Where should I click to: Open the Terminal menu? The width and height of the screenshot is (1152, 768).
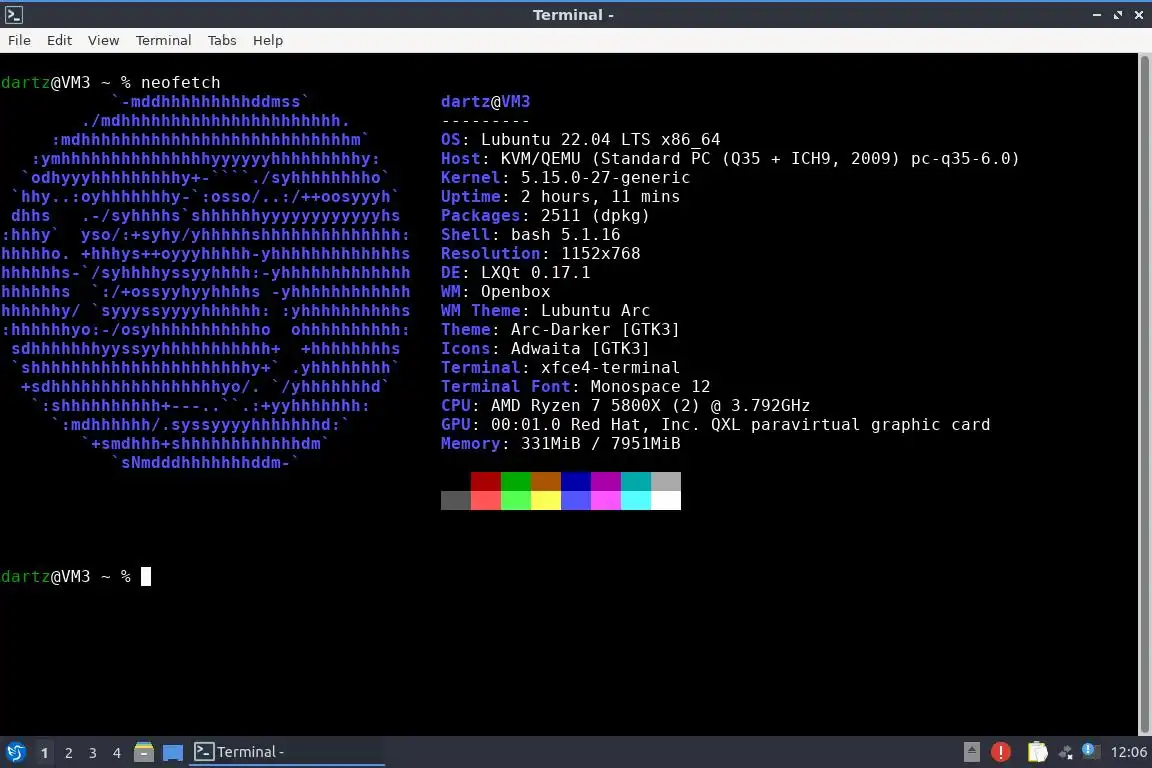pos(163,40)
